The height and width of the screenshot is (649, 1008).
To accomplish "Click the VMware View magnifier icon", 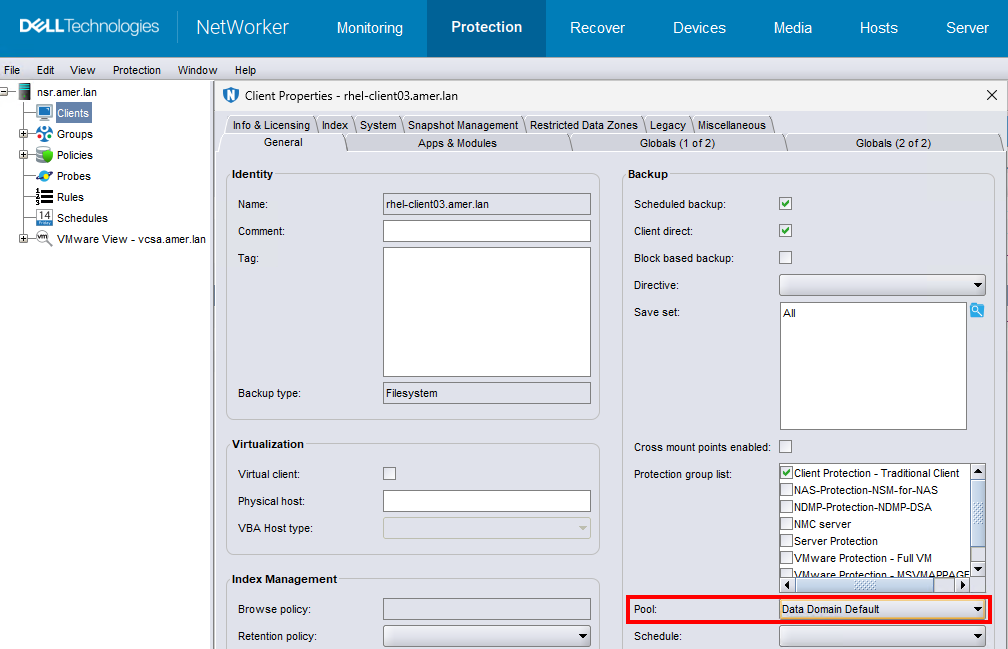I will coord(44,238).
